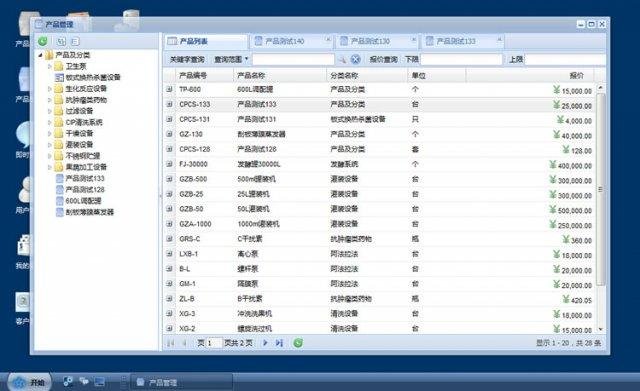Screen dimensions: 640x391
Task: Expand the CIP清洗系统 folder arrow
Action: click(50, 122)
